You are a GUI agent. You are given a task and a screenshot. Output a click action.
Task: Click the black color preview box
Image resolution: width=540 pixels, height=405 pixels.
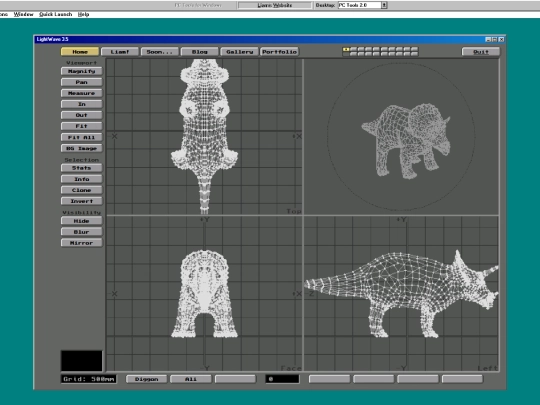point(82,361)
